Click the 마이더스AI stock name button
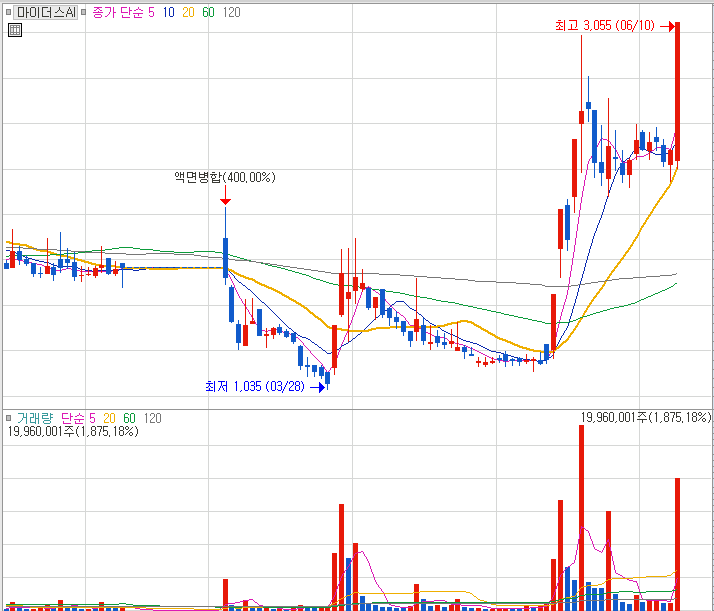The image size is (714, 611). (x=46, y=12)
